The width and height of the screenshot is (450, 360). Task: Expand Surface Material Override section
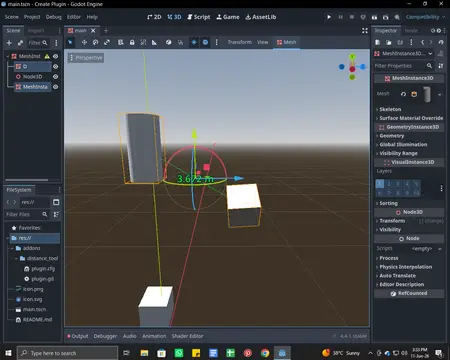click(x=410, y=118)
